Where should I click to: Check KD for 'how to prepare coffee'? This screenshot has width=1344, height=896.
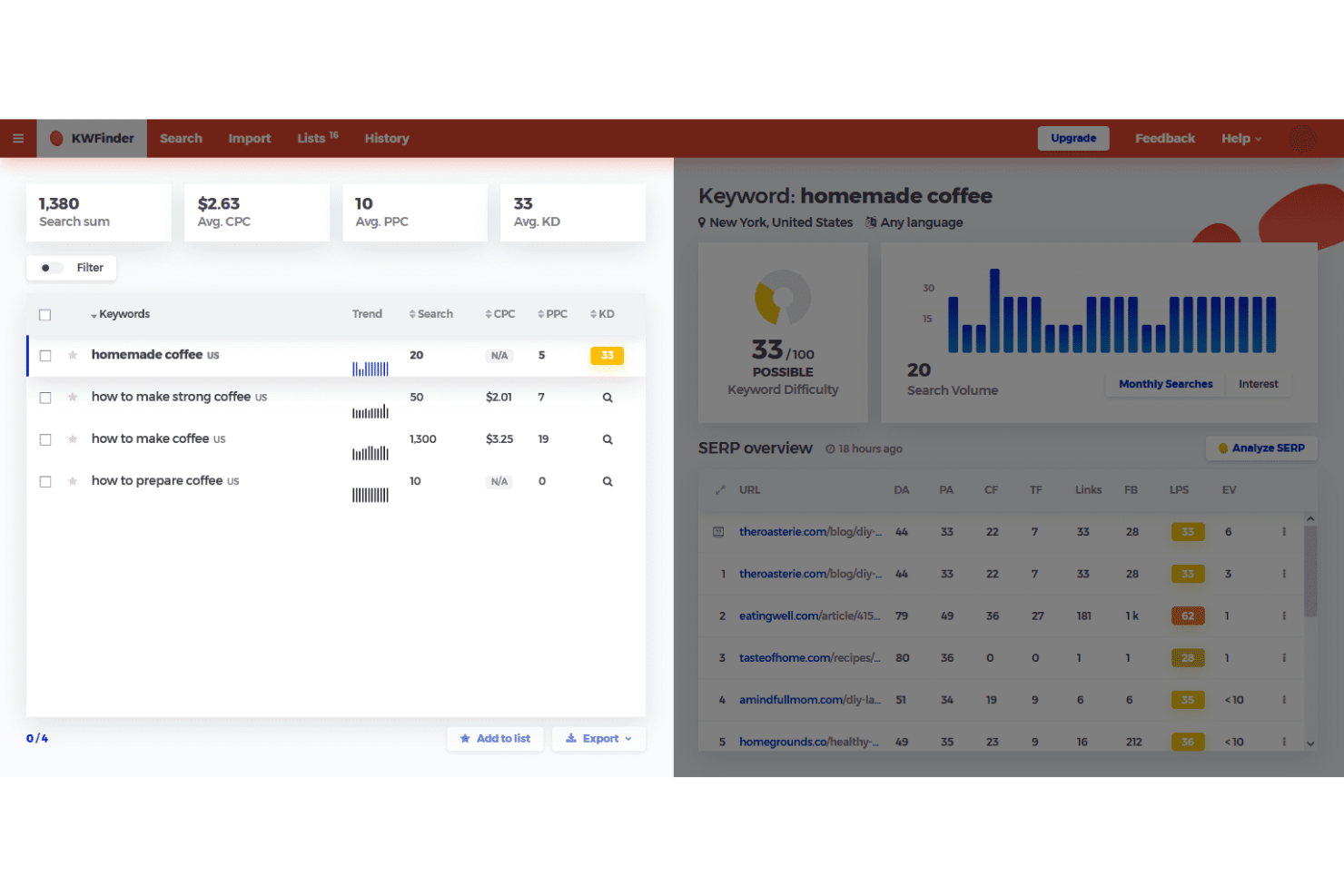608,481
